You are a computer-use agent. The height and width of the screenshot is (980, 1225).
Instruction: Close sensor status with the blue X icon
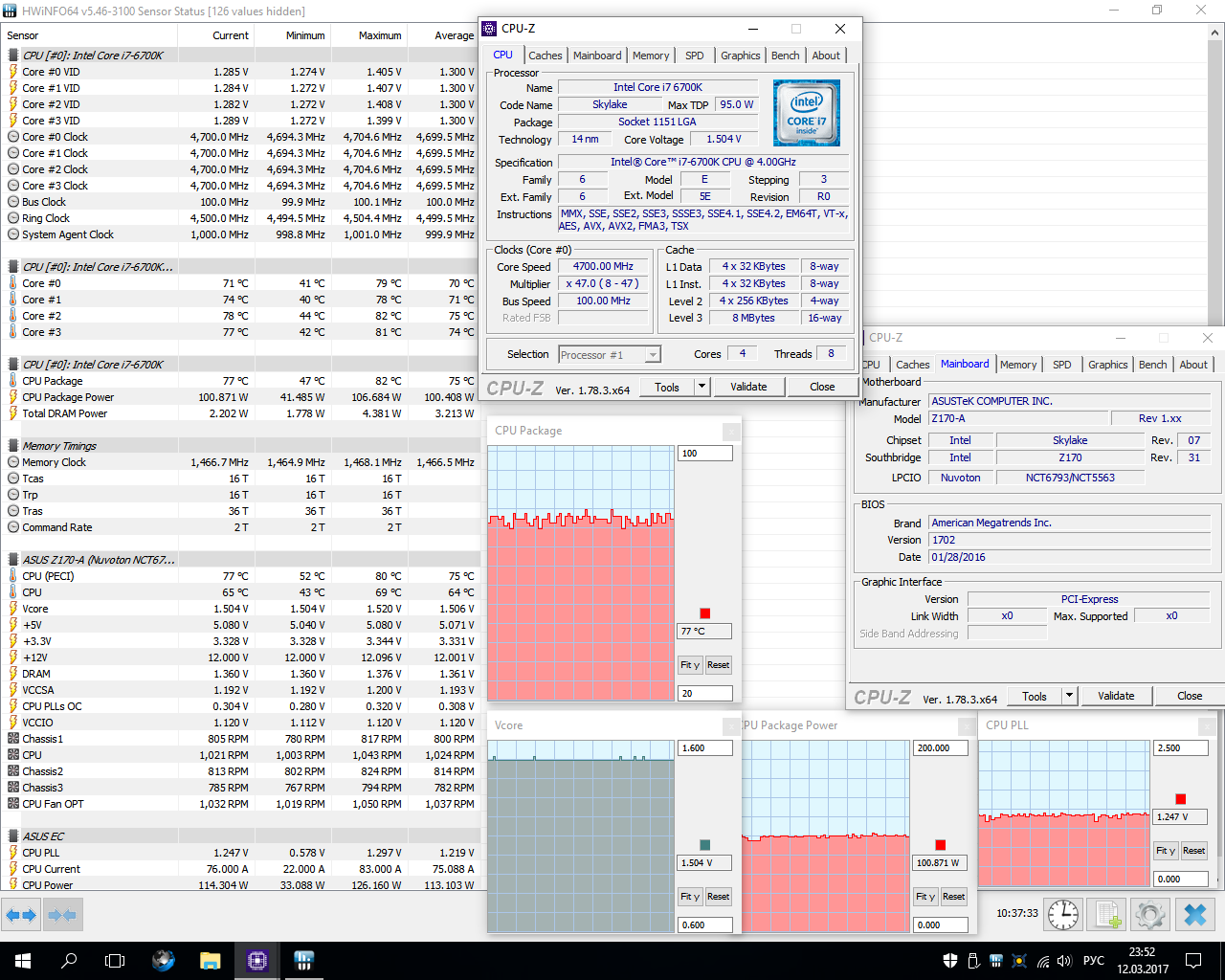click(x=1194, y=915)
